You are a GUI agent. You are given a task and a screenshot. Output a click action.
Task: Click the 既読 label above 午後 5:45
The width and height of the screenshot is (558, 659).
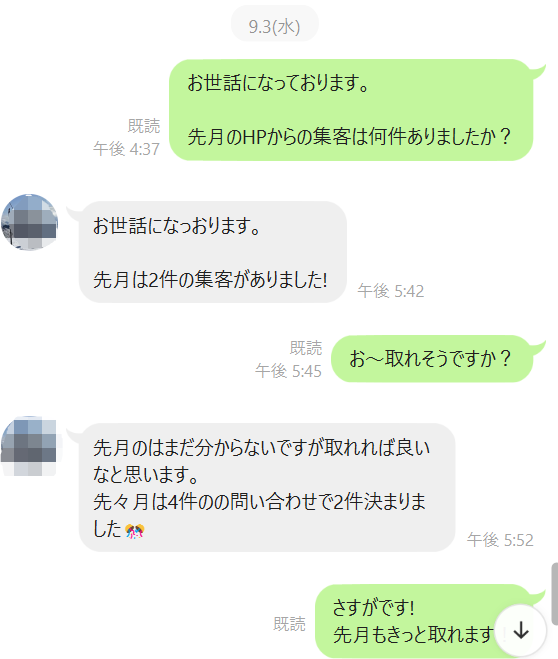[x=305, y=348]
